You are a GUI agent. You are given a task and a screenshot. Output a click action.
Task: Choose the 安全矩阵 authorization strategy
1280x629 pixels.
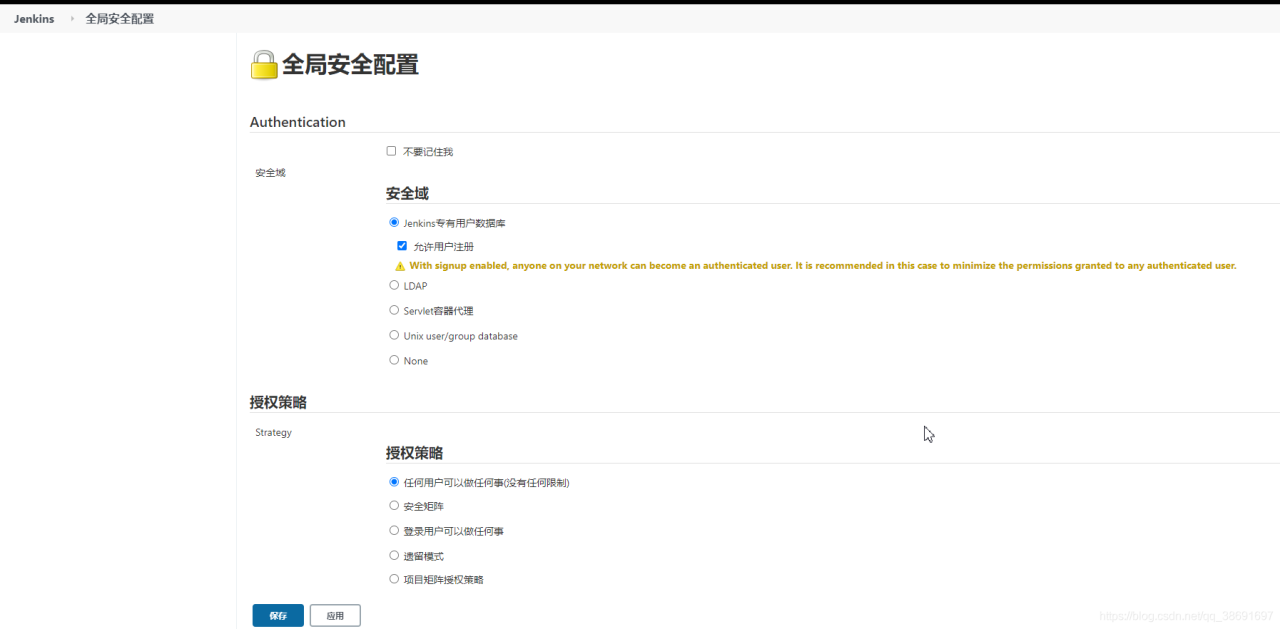pos(394,506)
